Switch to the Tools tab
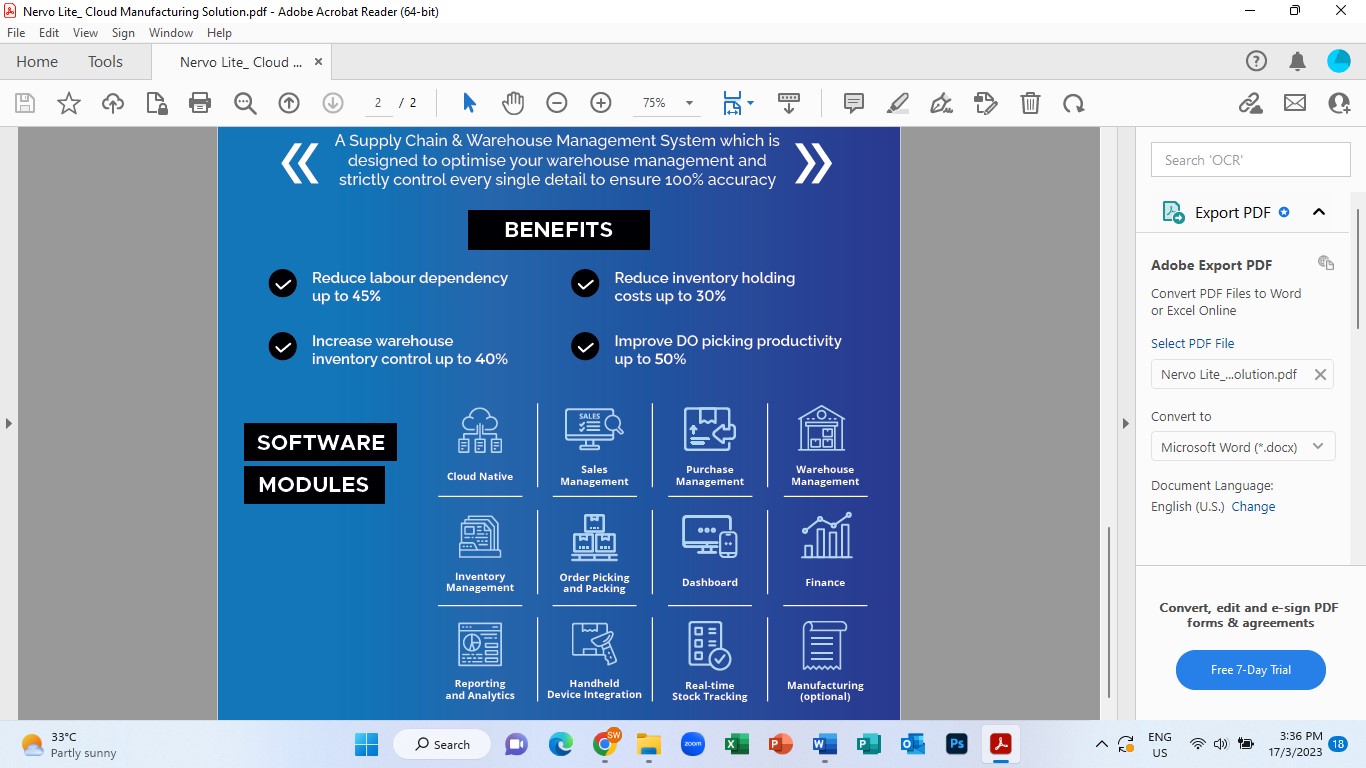Image resolution: width=1366 pixels, height=768 pixels. (x=105, y=61)
